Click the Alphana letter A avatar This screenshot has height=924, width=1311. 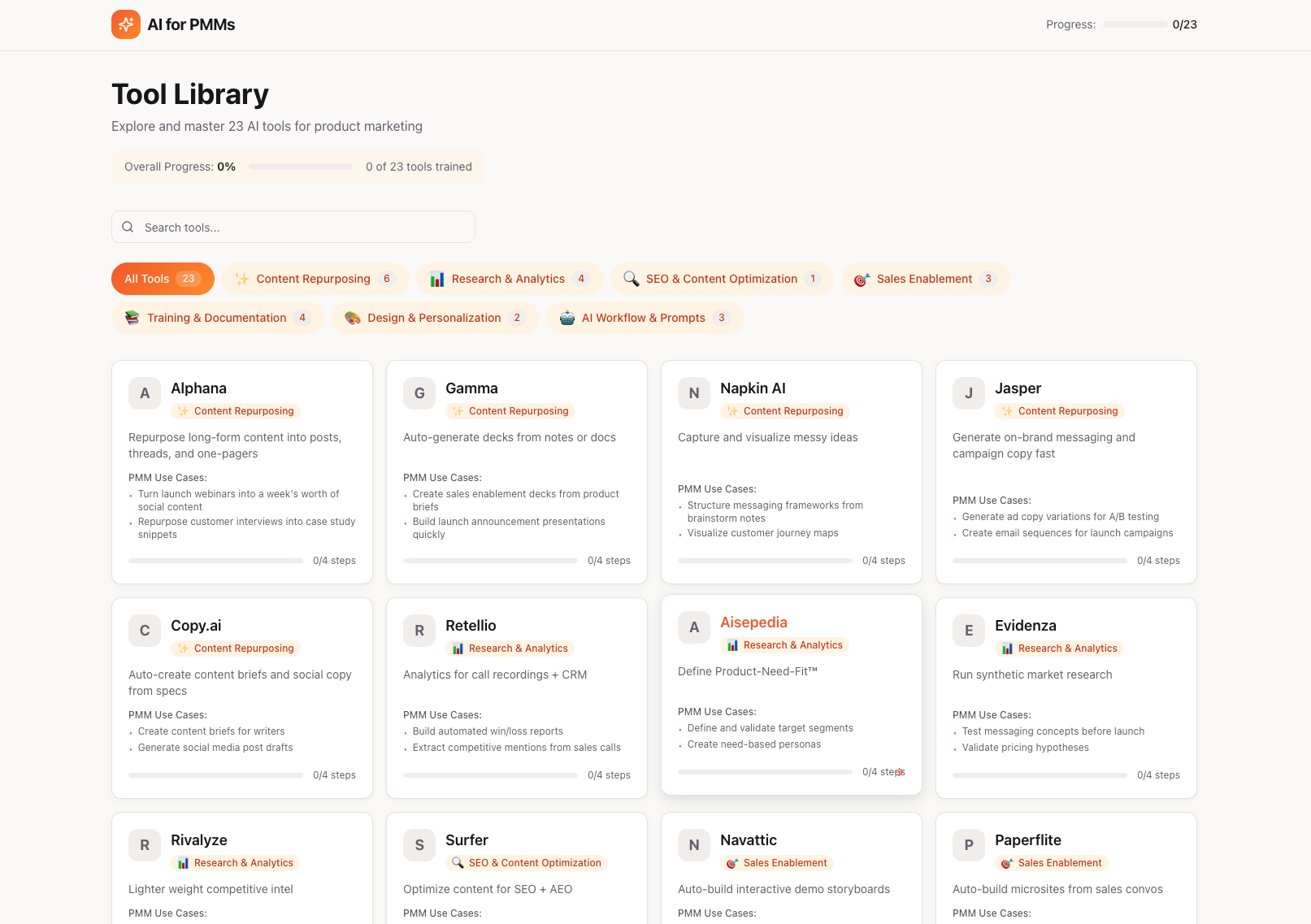(145, 393)
